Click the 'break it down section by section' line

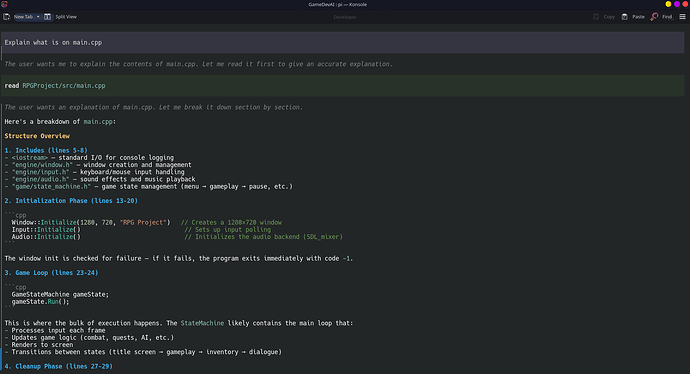[x=154, y=107]
